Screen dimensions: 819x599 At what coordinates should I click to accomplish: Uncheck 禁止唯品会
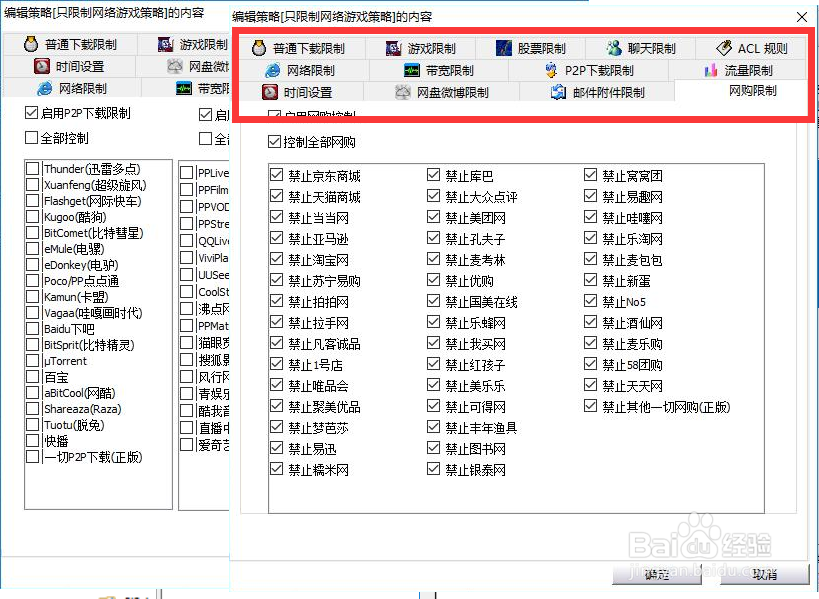[276, 385]
